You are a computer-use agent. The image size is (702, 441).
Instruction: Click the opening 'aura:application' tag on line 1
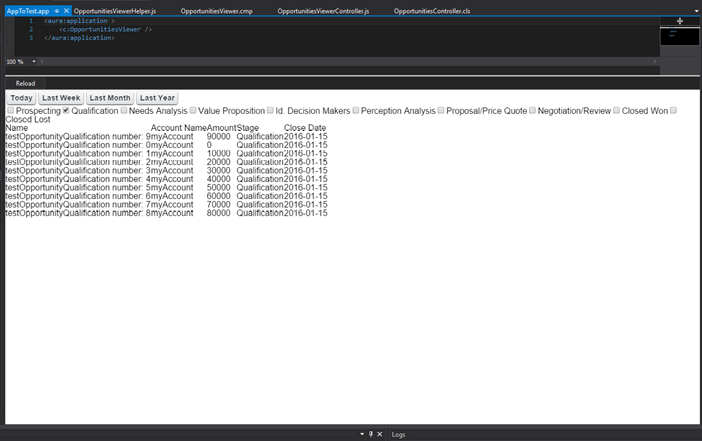coord(79,21)
